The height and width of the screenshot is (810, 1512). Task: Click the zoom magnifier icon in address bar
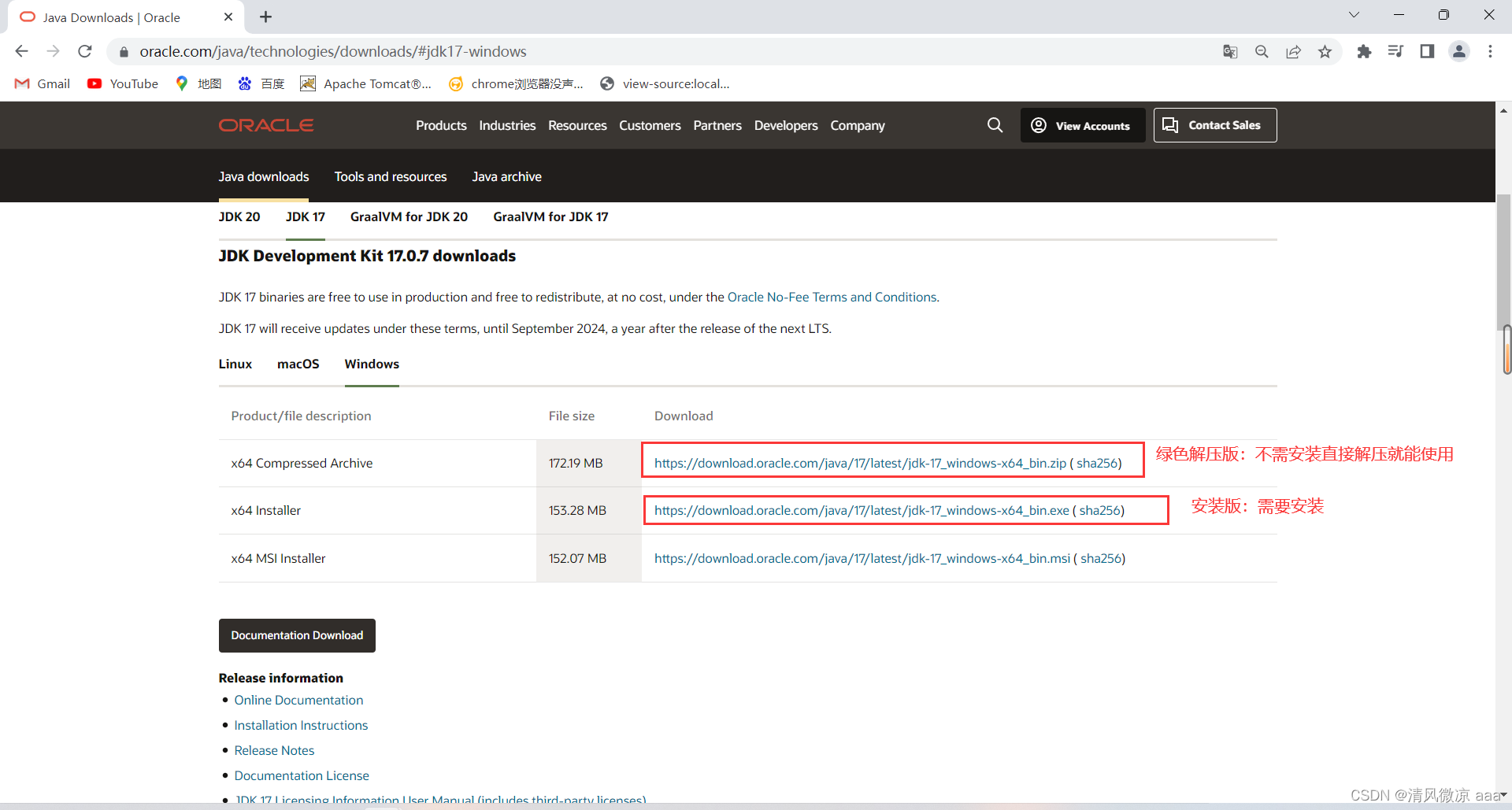tap(1262, 52)
